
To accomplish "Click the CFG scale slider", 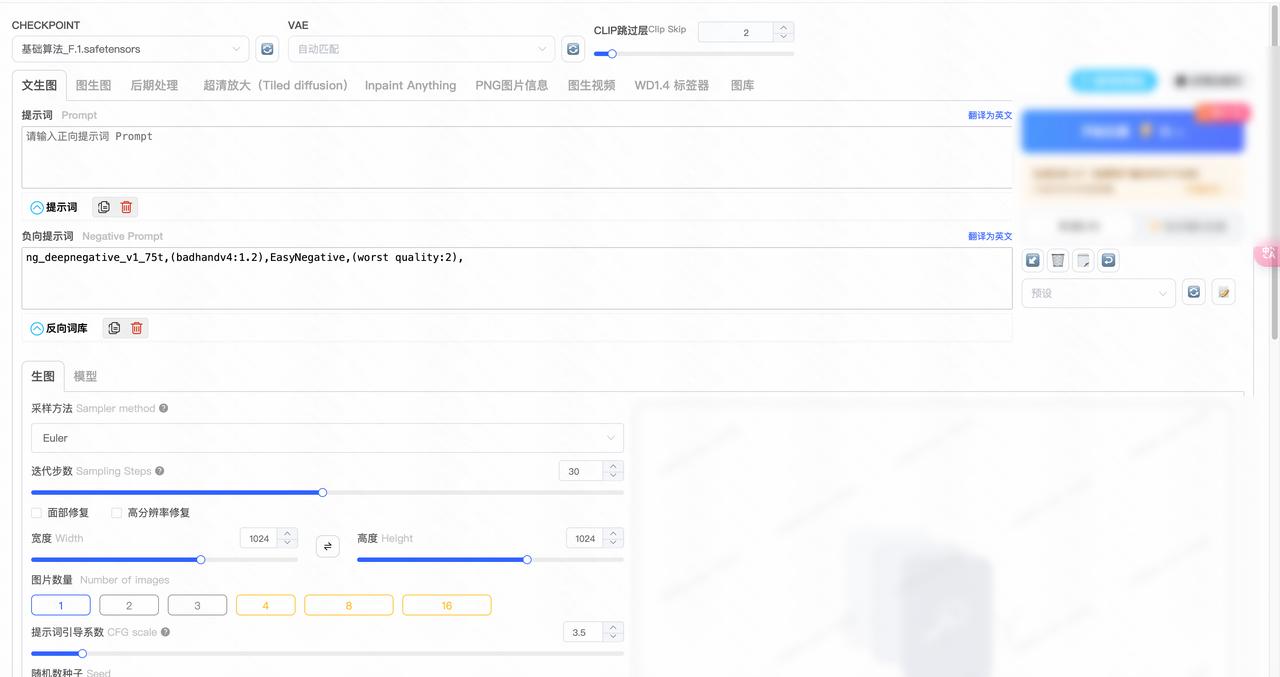I will pyautogui.click(x=327, y=653).
